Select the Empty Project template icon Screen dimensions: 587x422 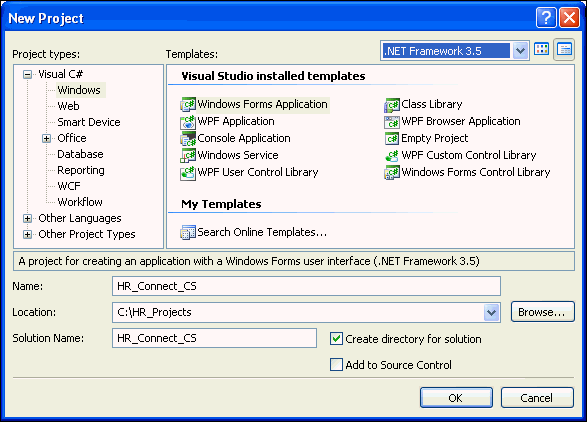(x=392, y=139)
